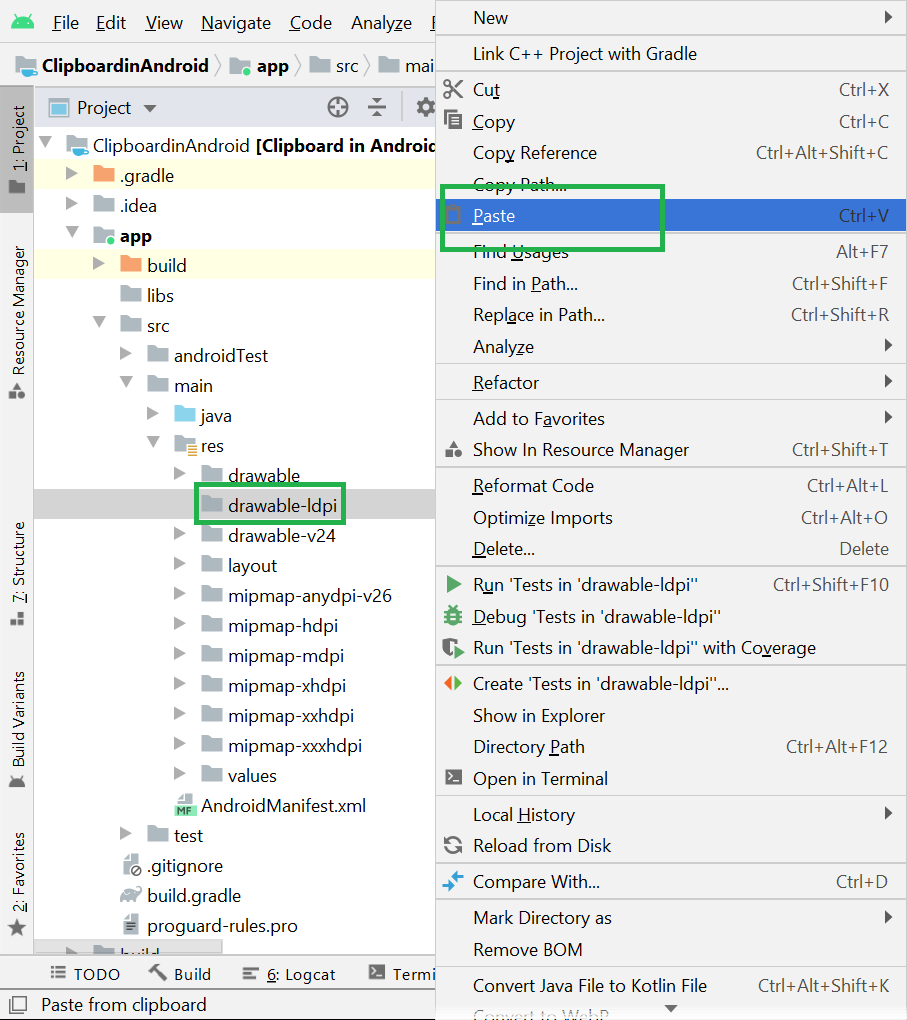Viewport: 907px width, 1020px height.
Task: Click the res folder icon
Action: 185,445
